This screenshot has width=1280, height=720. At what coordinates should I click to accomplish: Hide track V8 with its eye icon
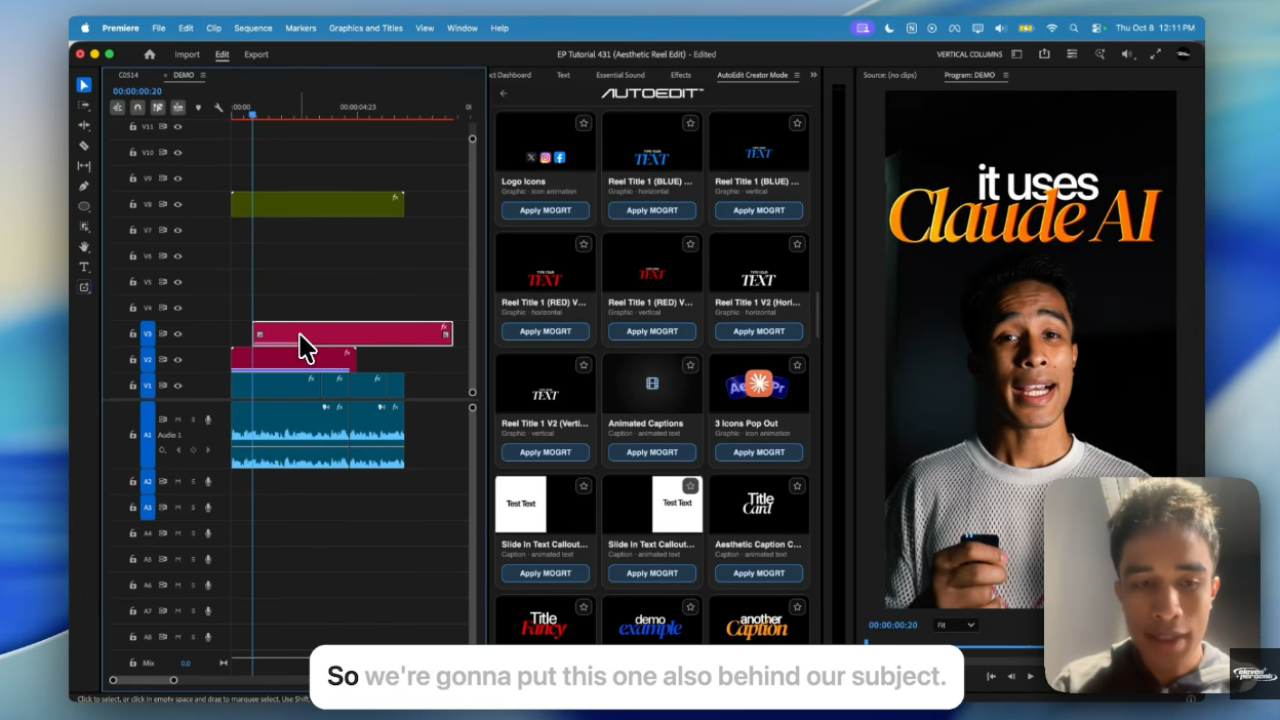click(178, 204)
